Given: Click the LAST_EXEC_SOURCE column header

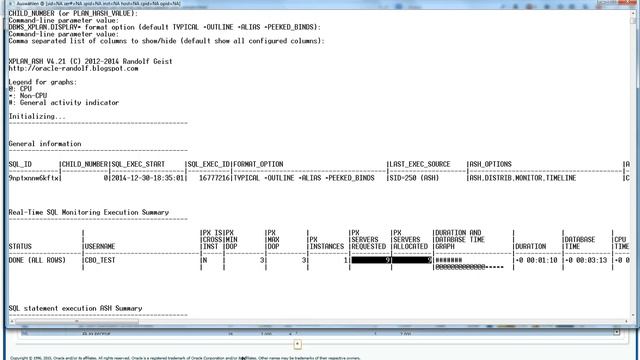Looking at the screenshot, I should tap(420, 164).
